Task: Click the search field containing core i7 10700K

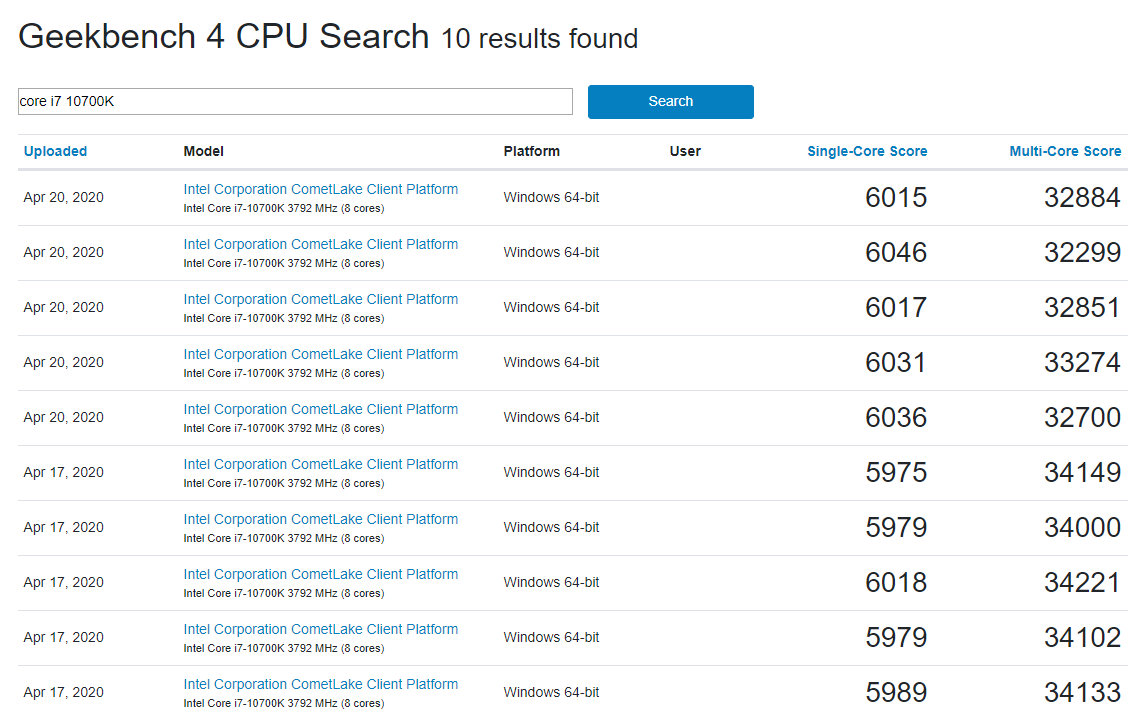Action: (295, 101)
